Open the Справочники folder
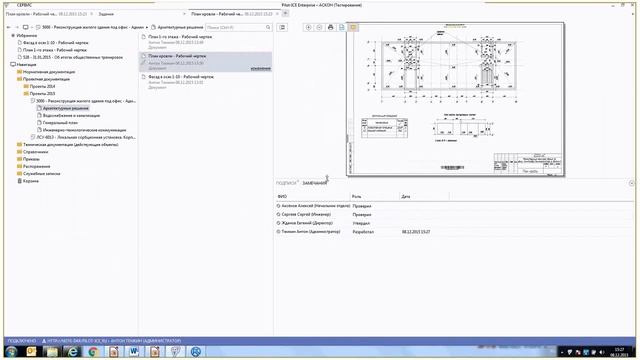640x360 pixels. tap(35, 152)
